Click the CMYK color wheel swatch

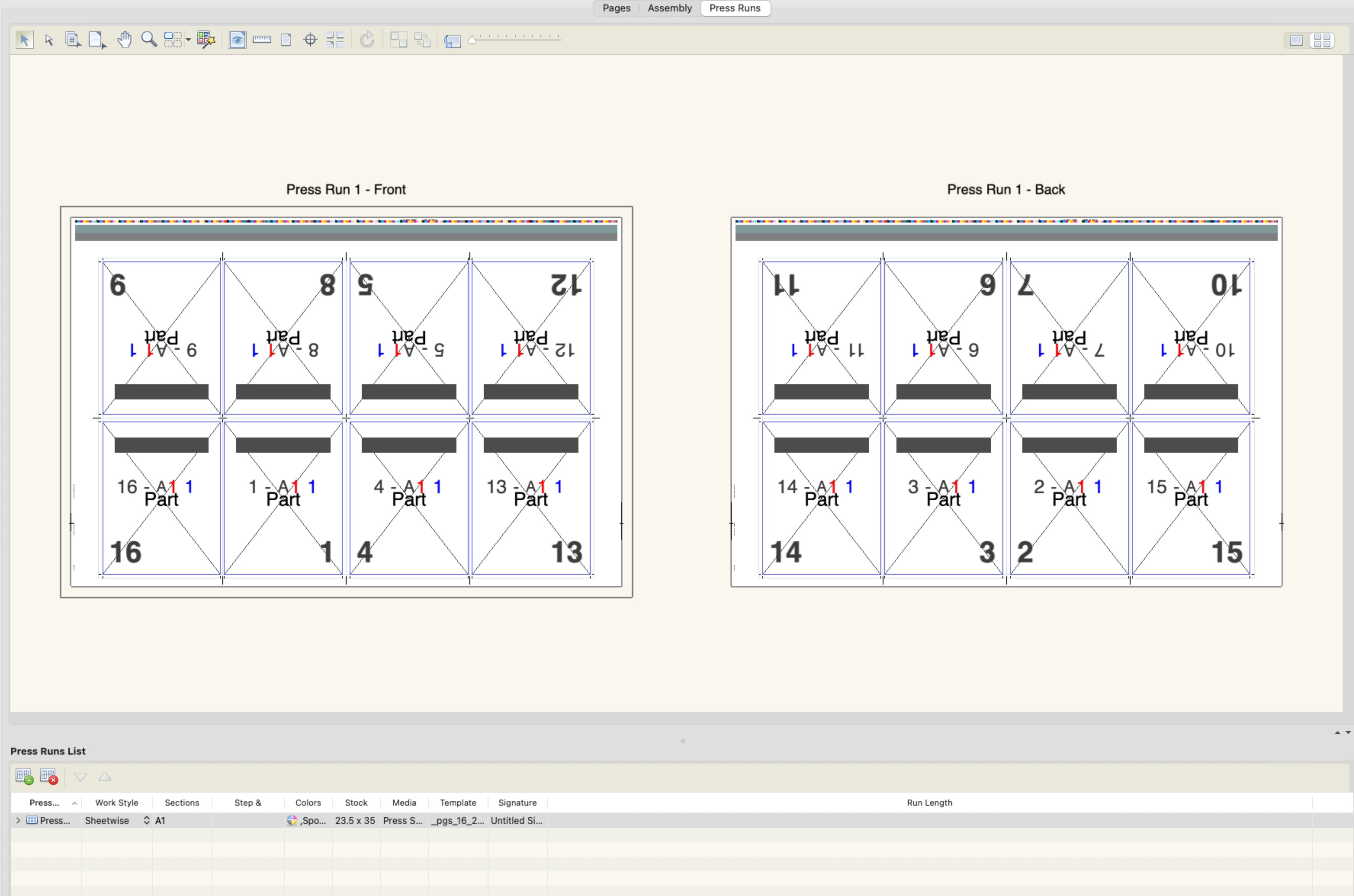click(292, 820)
